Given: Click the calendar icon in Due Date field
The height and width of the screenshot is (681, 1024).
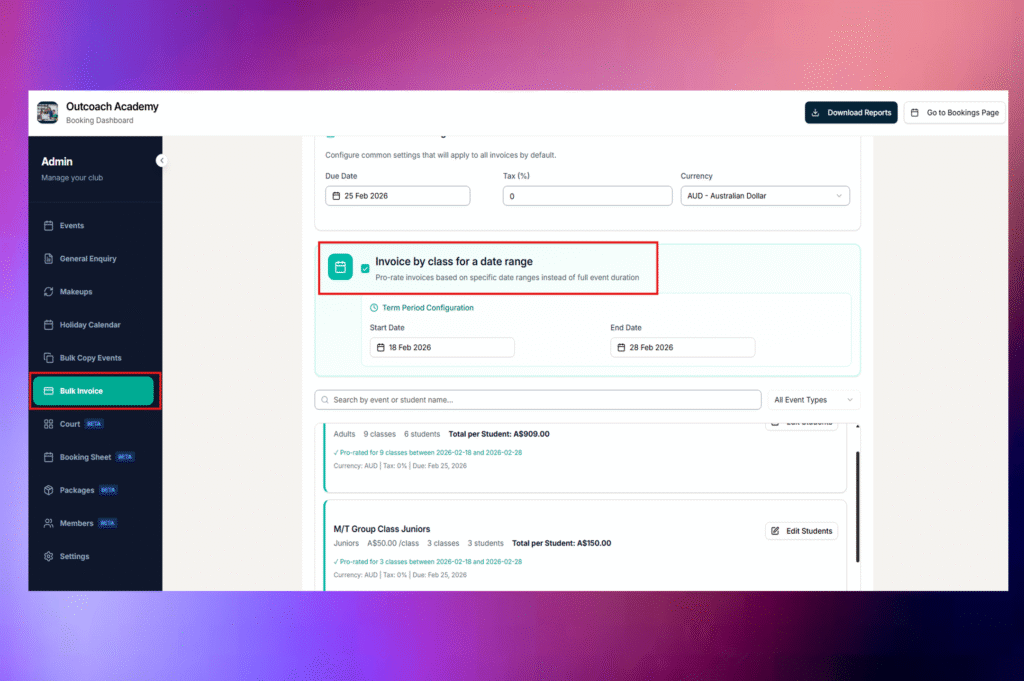Looking at the screenshot, I should [x=337, y=196].
